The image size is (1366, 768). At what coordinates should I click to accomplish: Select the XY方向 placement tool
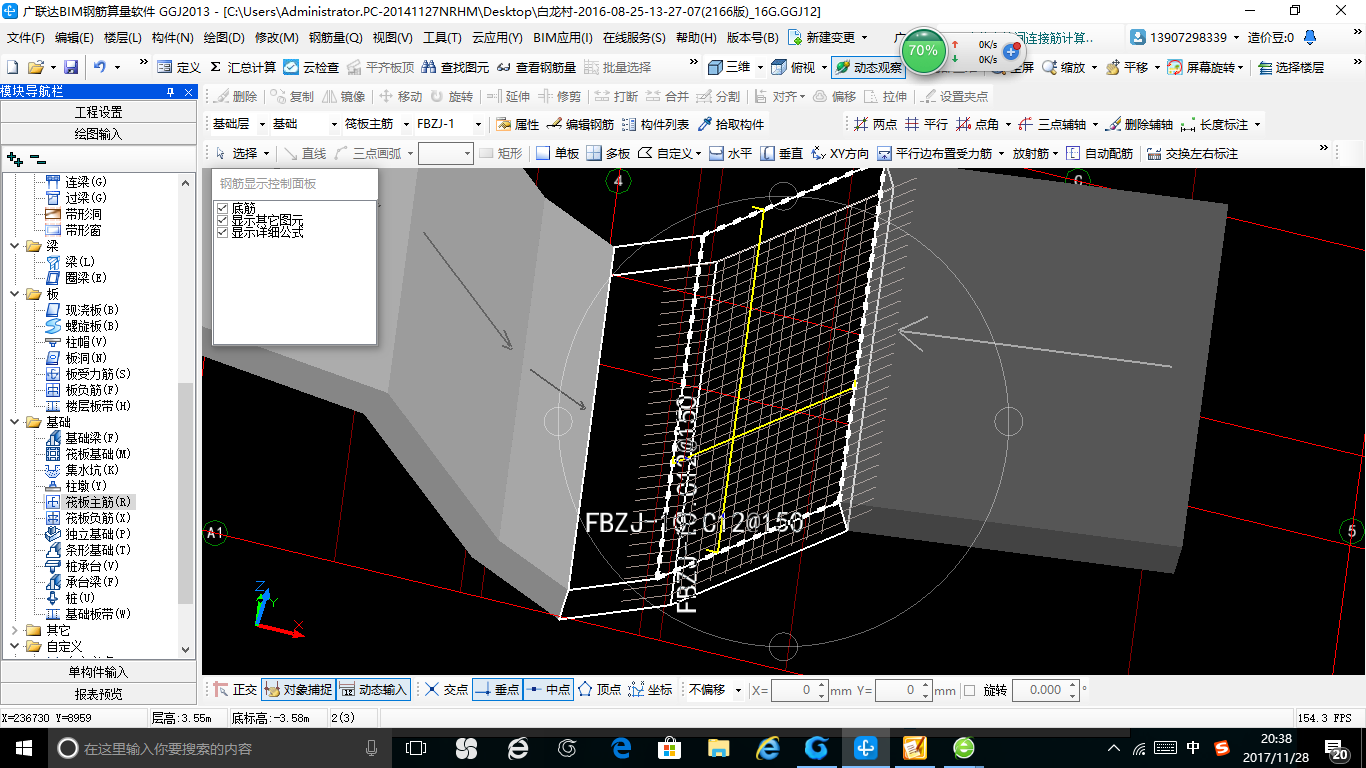[840, 153]
